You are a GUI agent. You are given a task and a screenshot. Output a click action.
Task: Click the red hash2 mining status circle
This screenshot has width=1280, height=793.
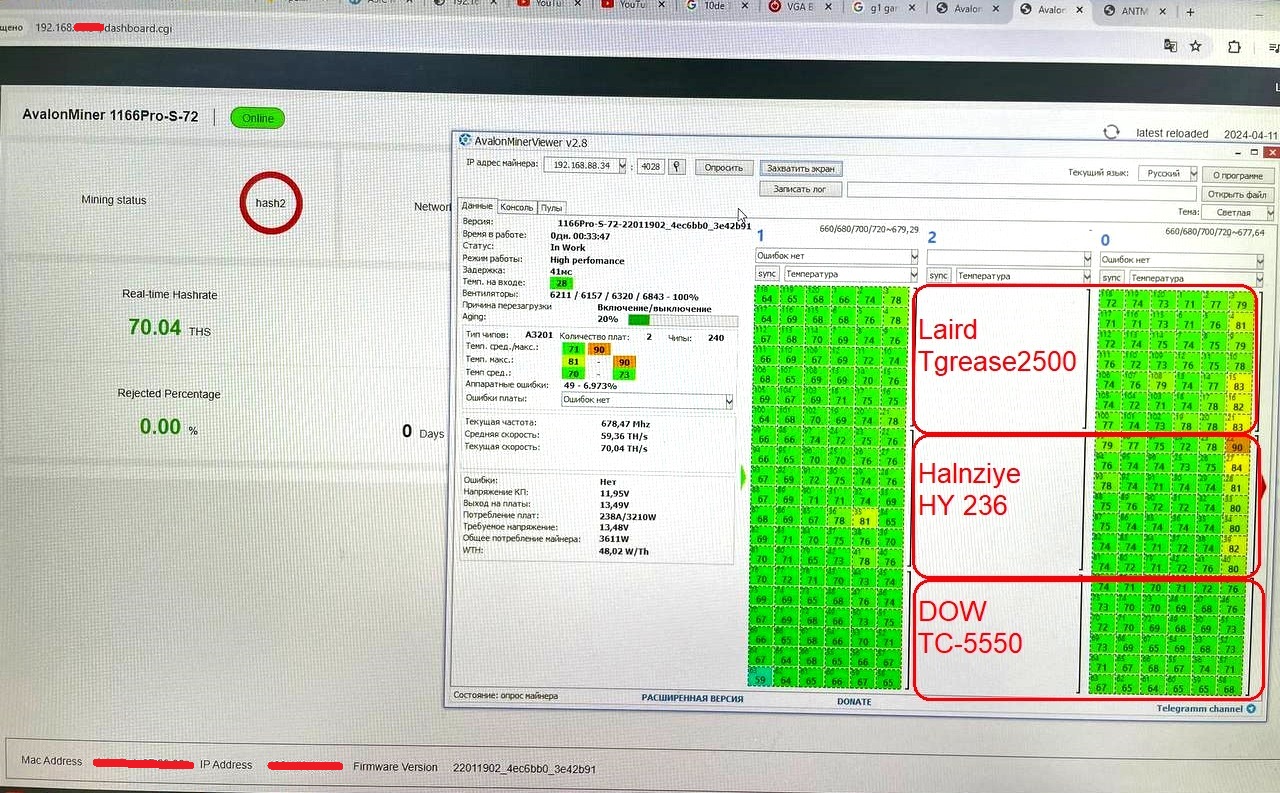[270, 202]
